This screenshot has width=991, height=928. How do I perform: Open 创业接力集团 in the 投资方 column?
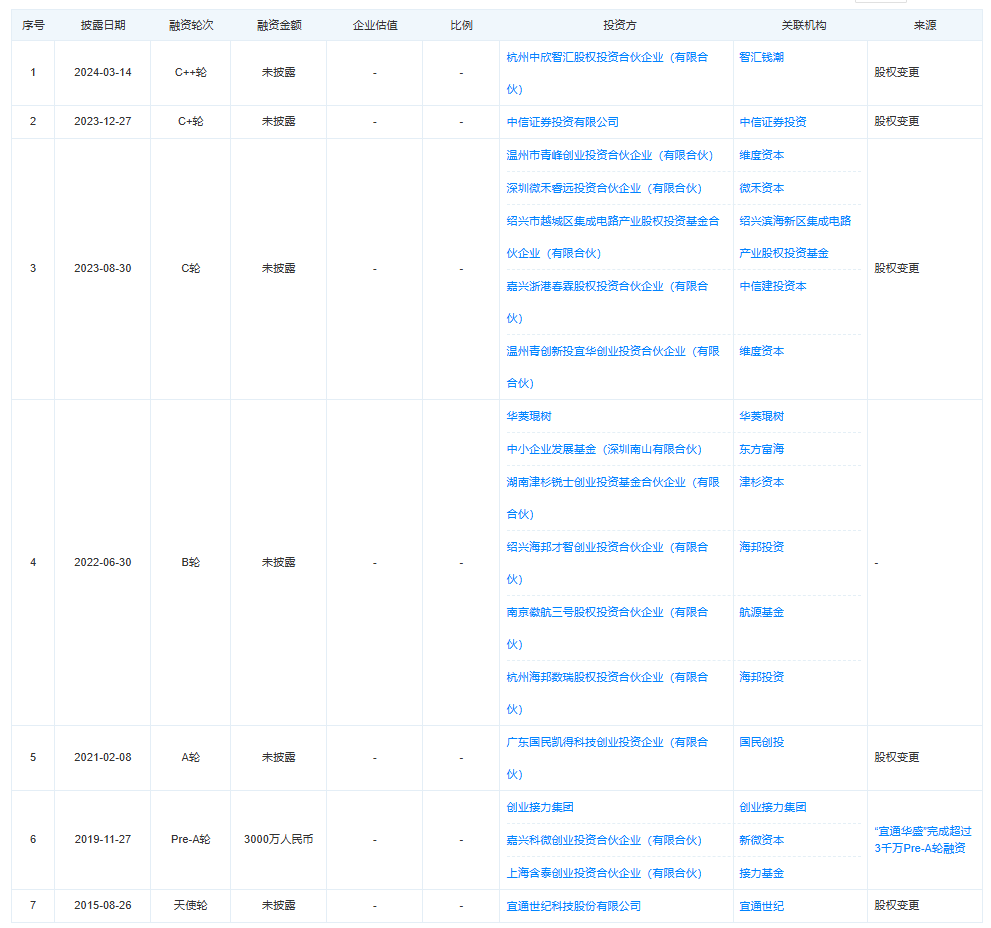point(540,807)
